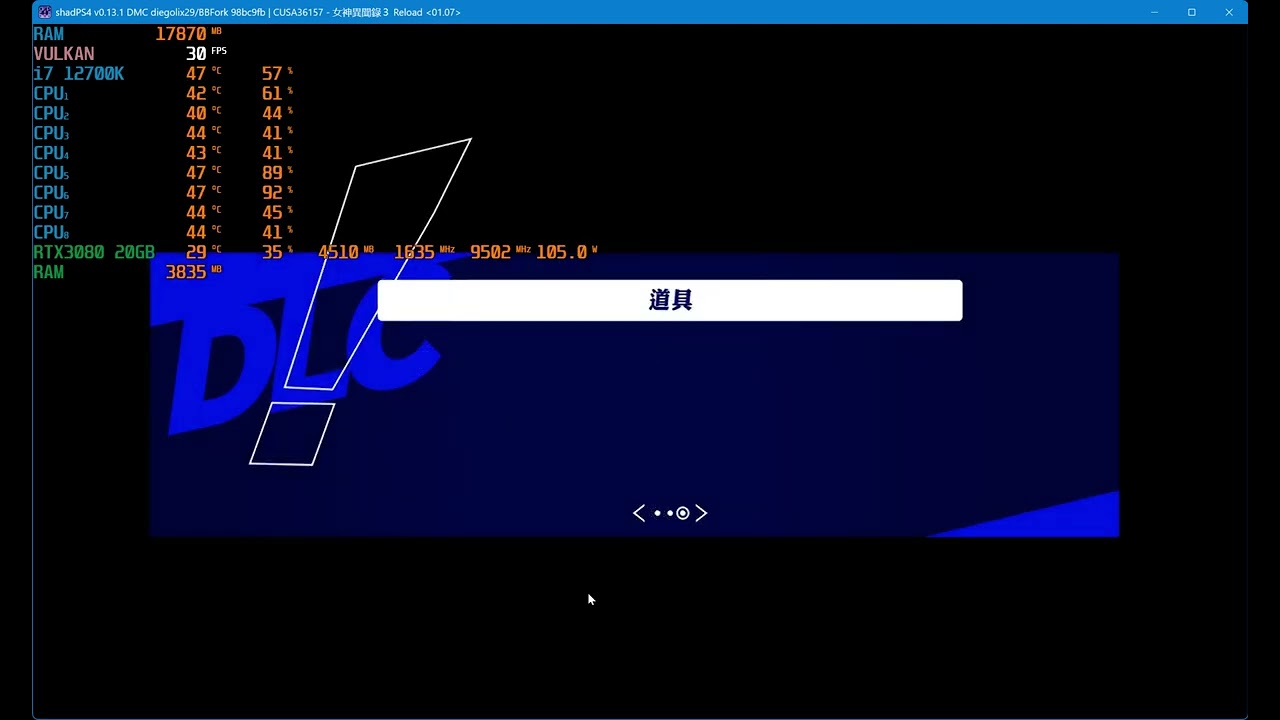Click the VULKAN overlay label
Screen dimensions: 1280x720
[64, 54]
